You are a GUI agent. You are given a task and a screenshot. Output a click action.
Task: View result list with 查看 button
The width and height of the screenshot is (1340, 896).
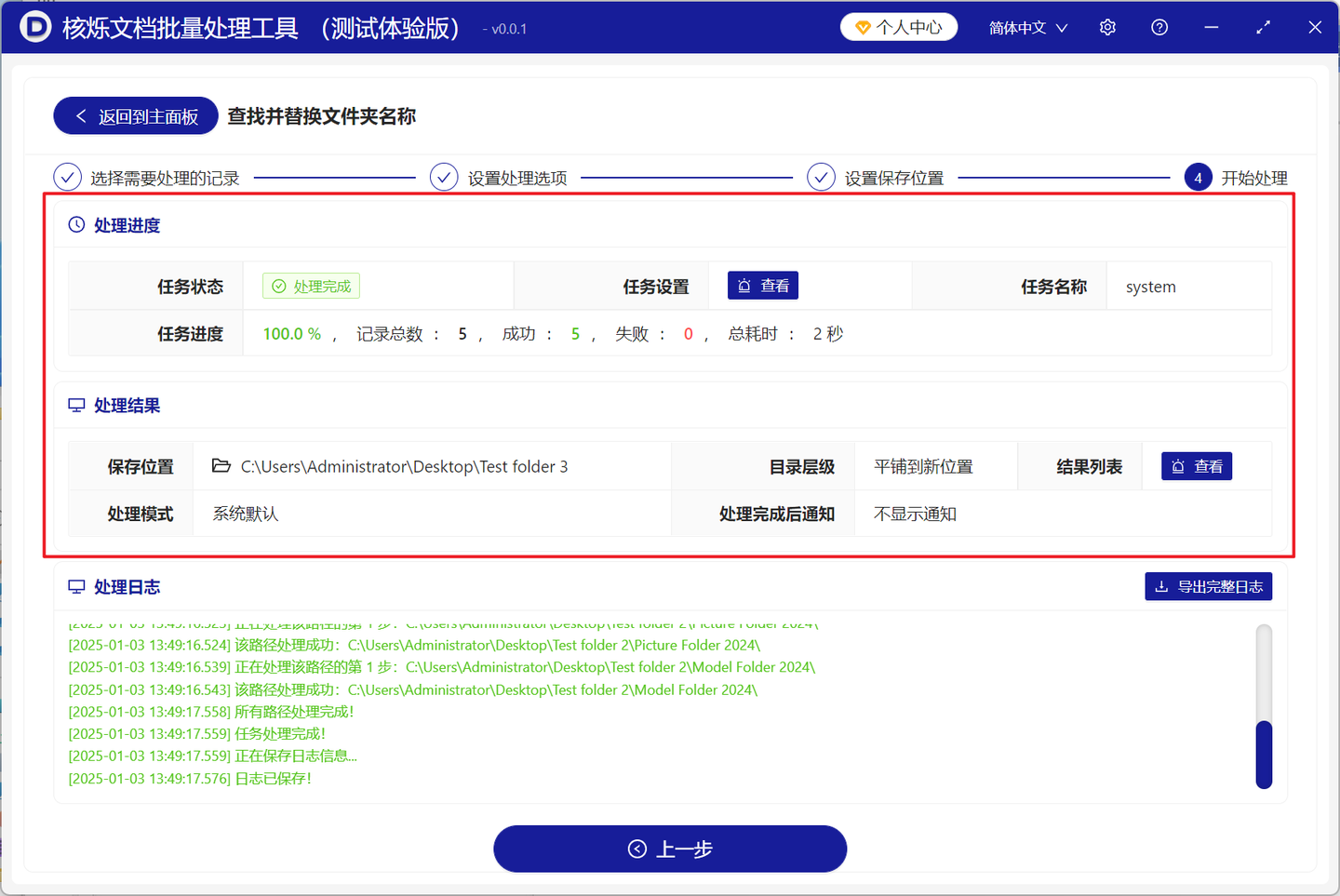(x=1197, y=466)
